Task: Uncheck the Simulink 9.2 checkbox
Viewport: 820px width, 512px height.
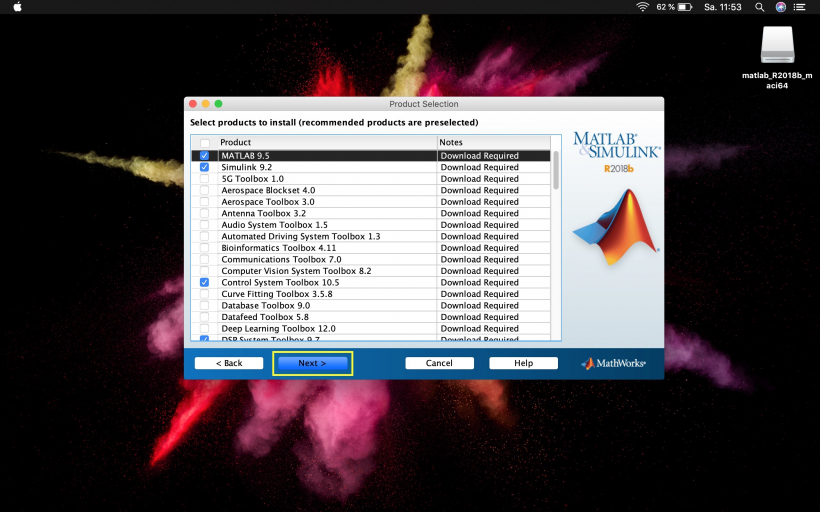Action: point(205,167)
